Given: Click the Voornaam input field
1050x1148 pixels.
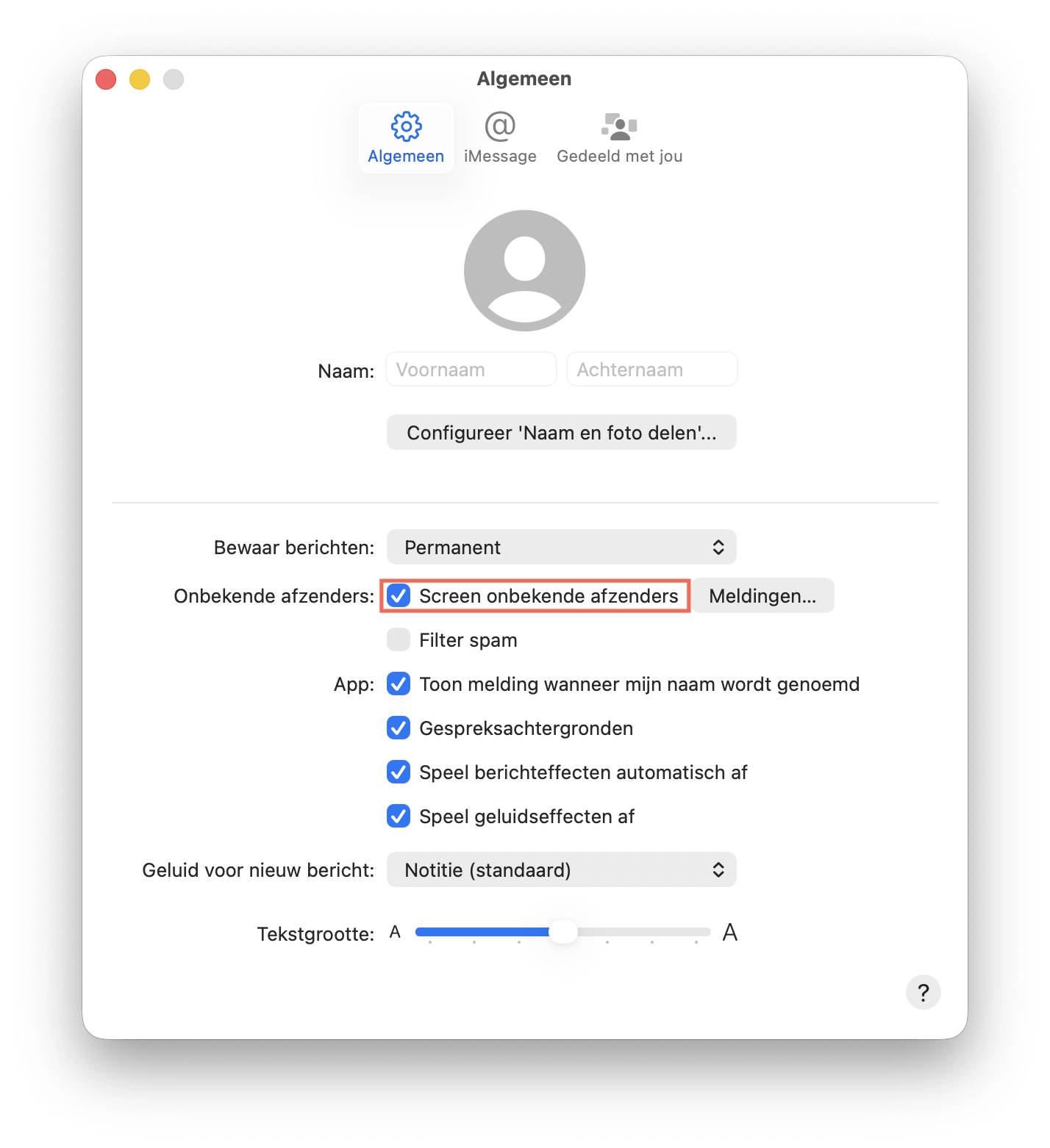Looking at the screenshot, I should tap(471, 370).
